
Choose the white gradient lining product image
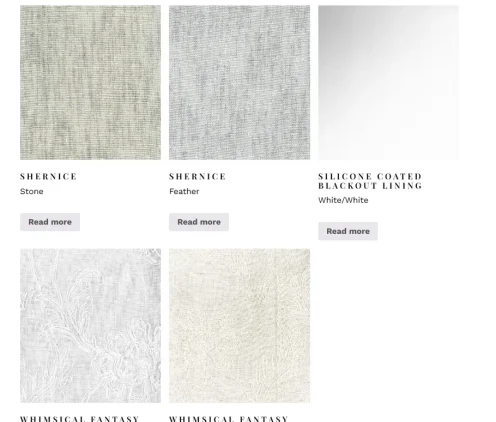click(388, 82)
